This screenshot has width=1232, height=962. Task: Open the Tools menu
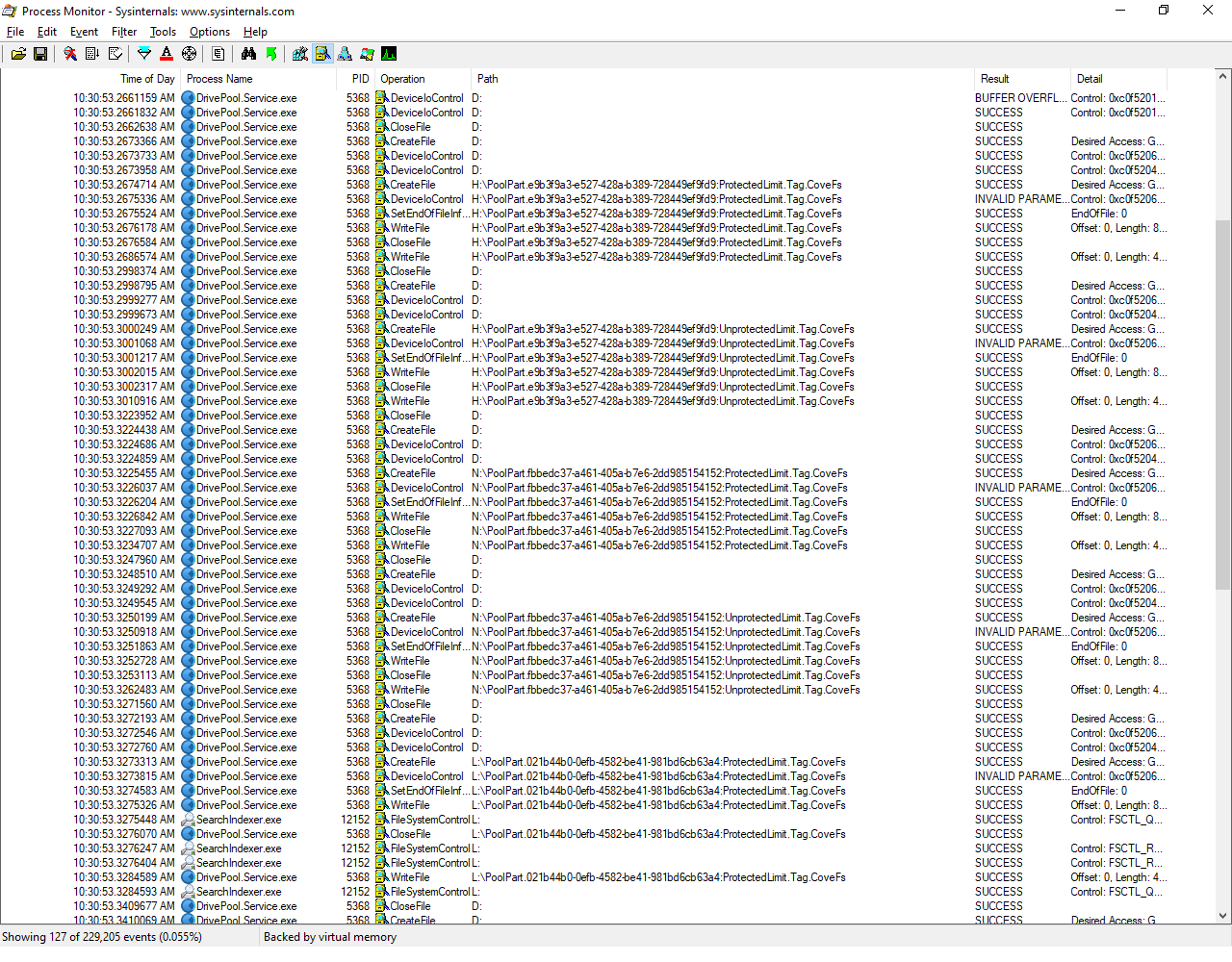163,32
